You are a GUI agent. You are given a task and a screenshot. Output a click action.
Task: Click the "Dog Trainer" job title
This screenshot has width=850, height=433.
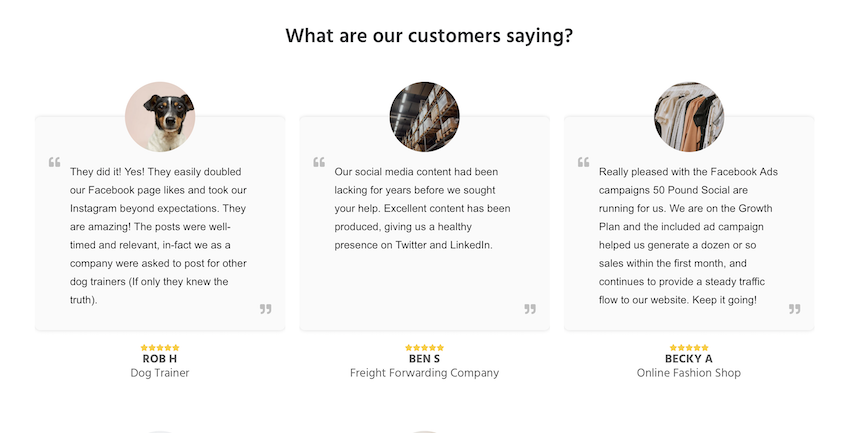pos(160,373)
